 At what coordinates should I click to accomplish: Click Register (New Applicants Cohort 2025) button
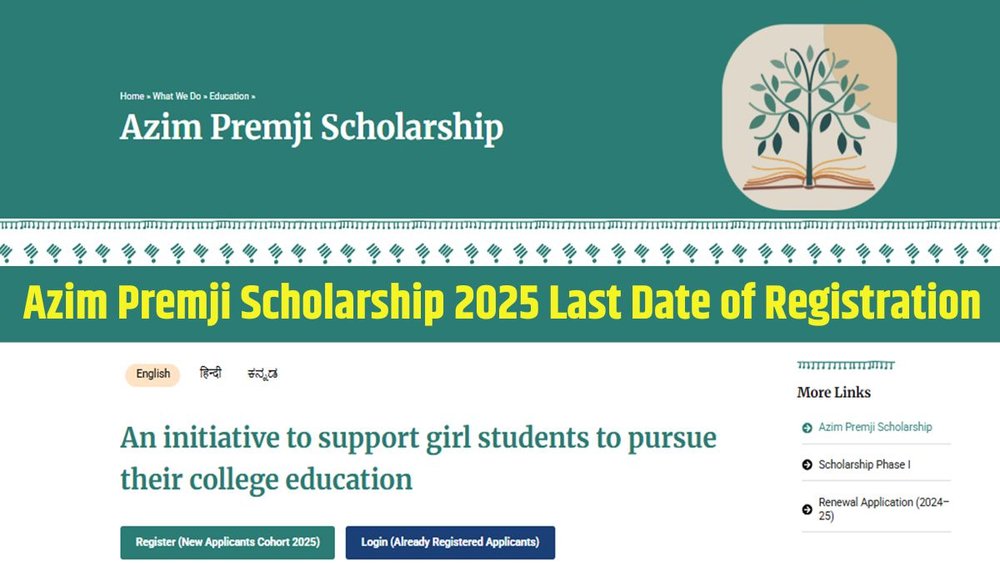228,543
